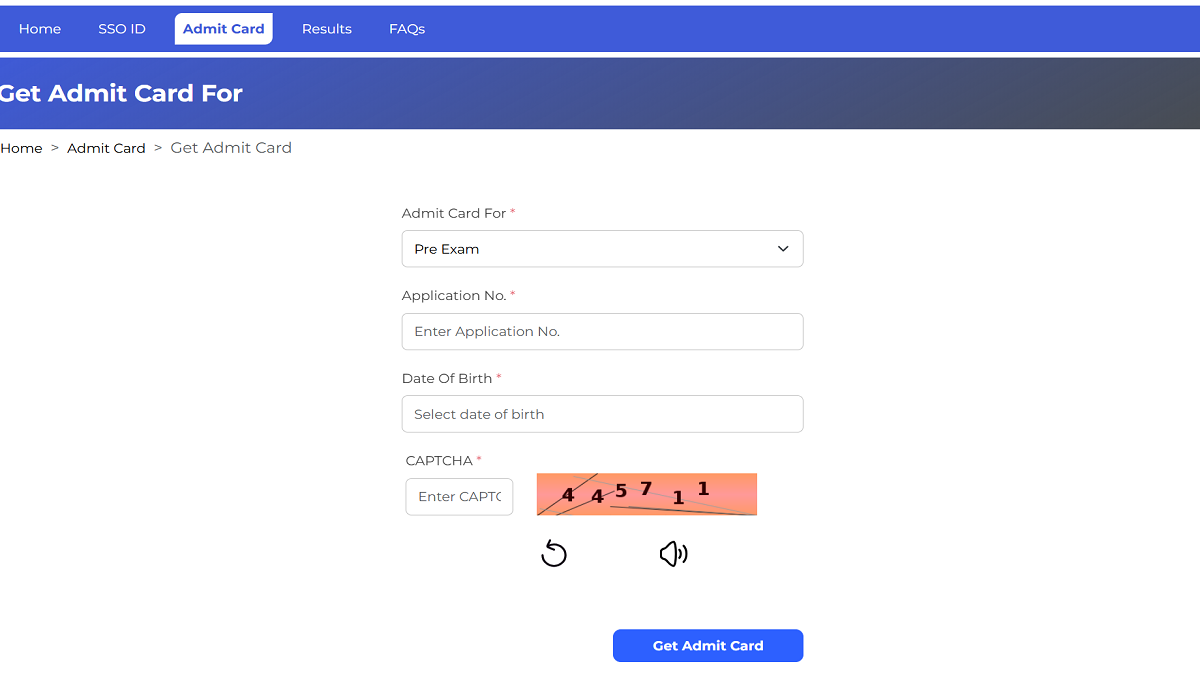Open the Select date of birth field

[602, 414]
